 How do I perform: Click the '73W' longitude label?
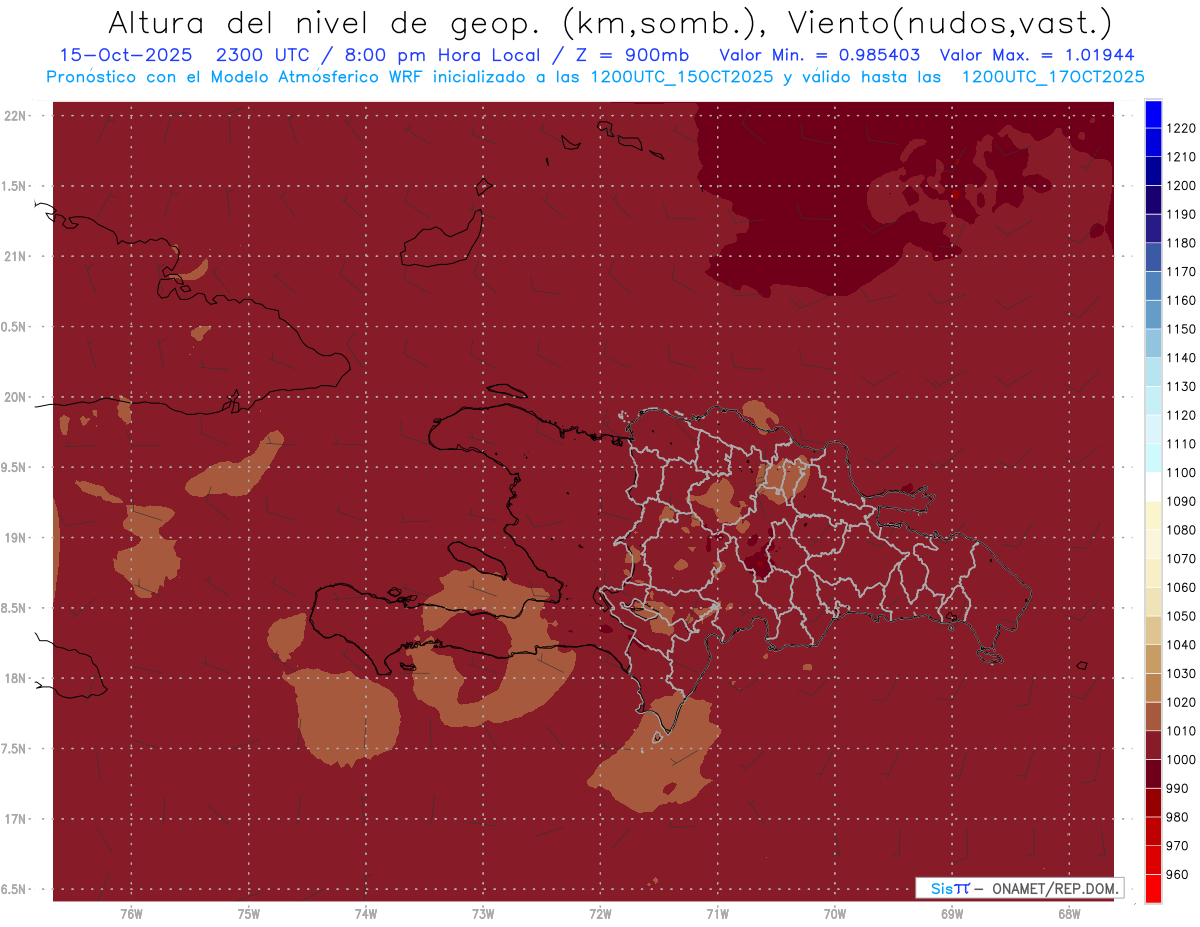(483, 914)
